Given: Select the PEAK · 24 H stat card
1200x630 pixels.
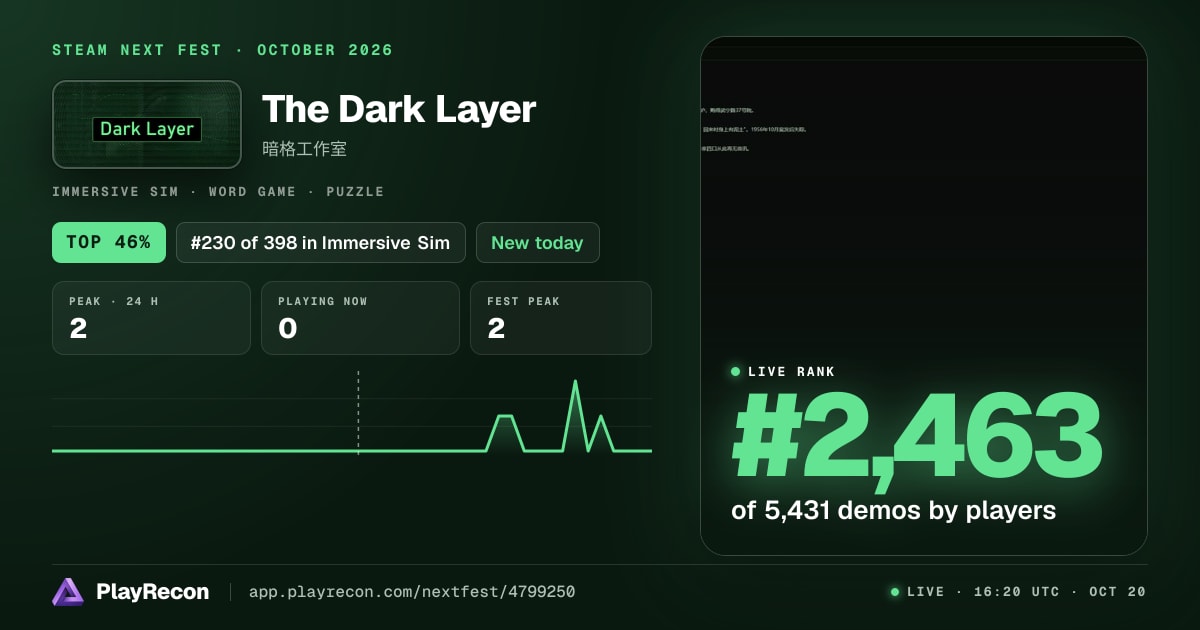Looking at the screenshot, I should (151, 318).
